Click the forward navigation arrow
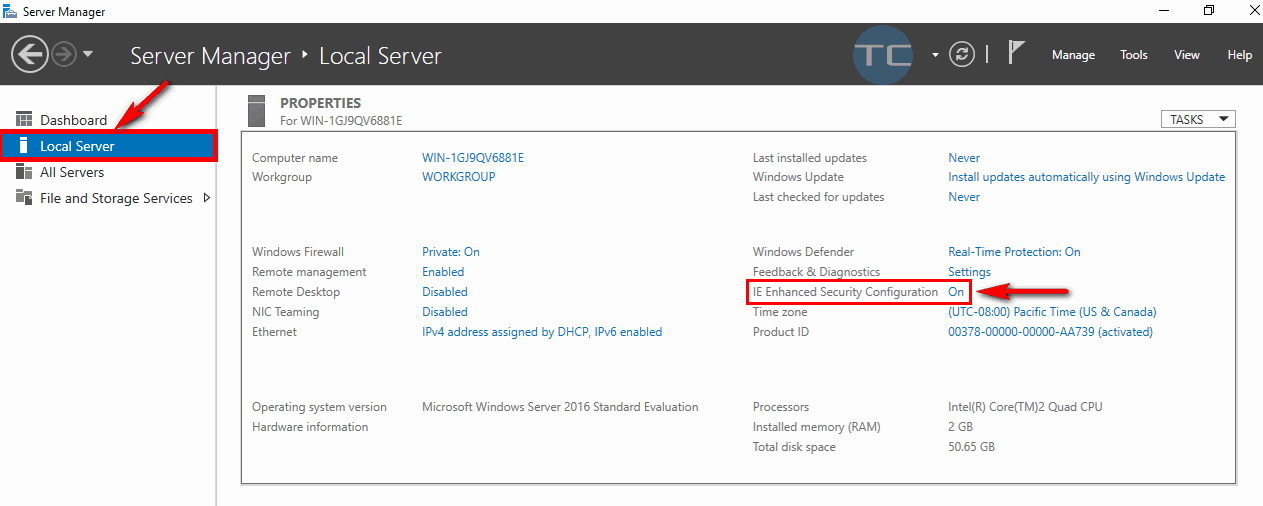This screenshot has width=1263, height=506. point(64,54)
